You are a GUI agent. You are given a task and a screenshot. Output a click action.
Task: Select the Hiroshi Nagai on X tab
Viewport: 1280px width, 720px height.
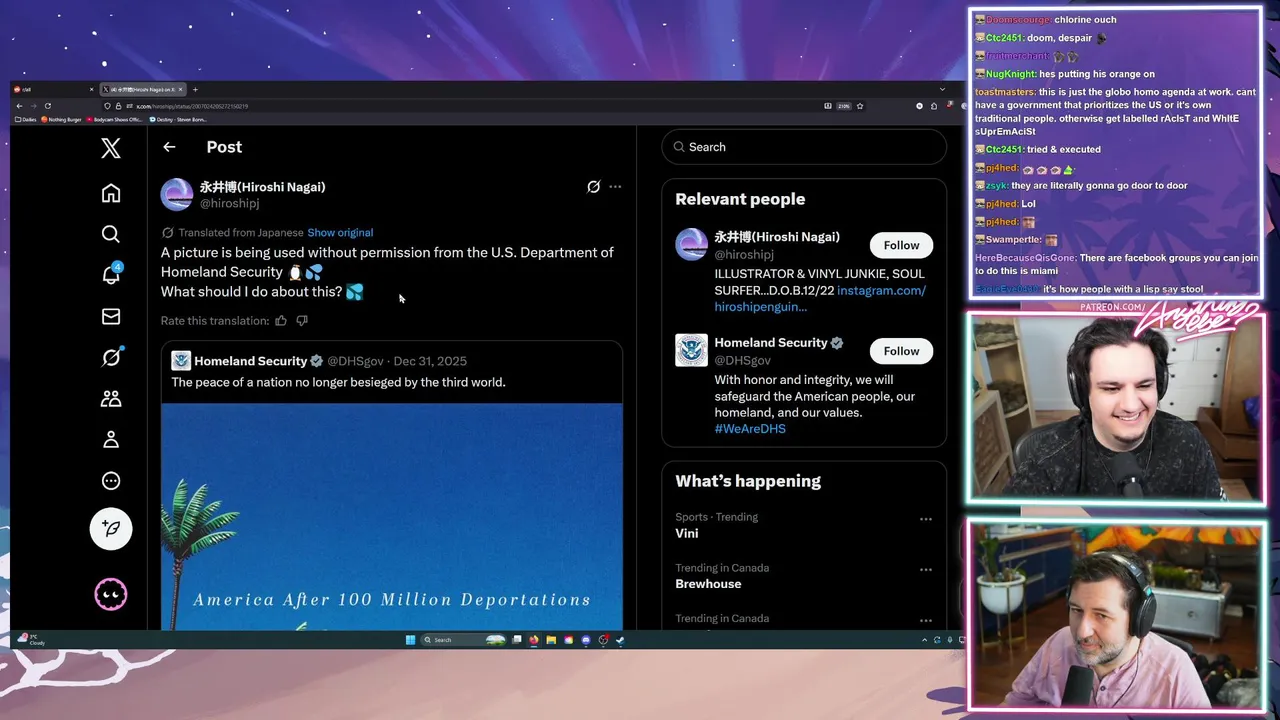click(x=143, y=90)
